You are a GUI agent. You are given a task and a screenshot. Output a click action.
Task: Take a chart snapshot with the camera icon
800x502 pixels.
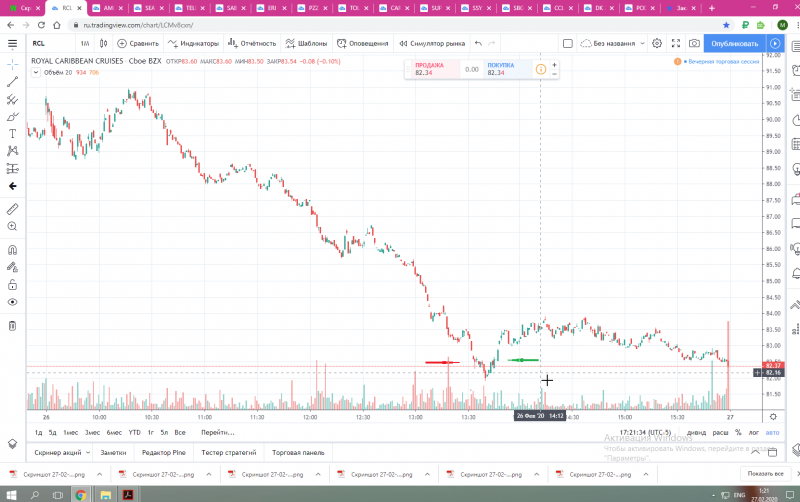pos(694,43)
